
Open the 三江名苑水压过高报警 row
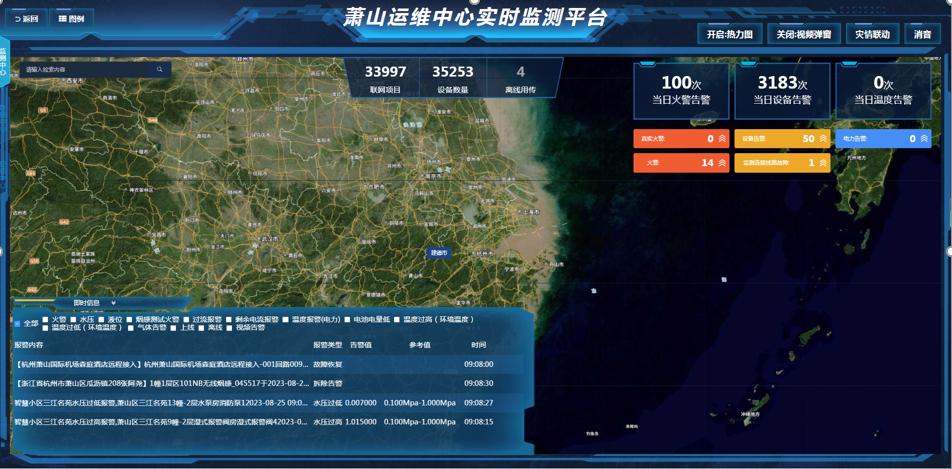point(268,422)
